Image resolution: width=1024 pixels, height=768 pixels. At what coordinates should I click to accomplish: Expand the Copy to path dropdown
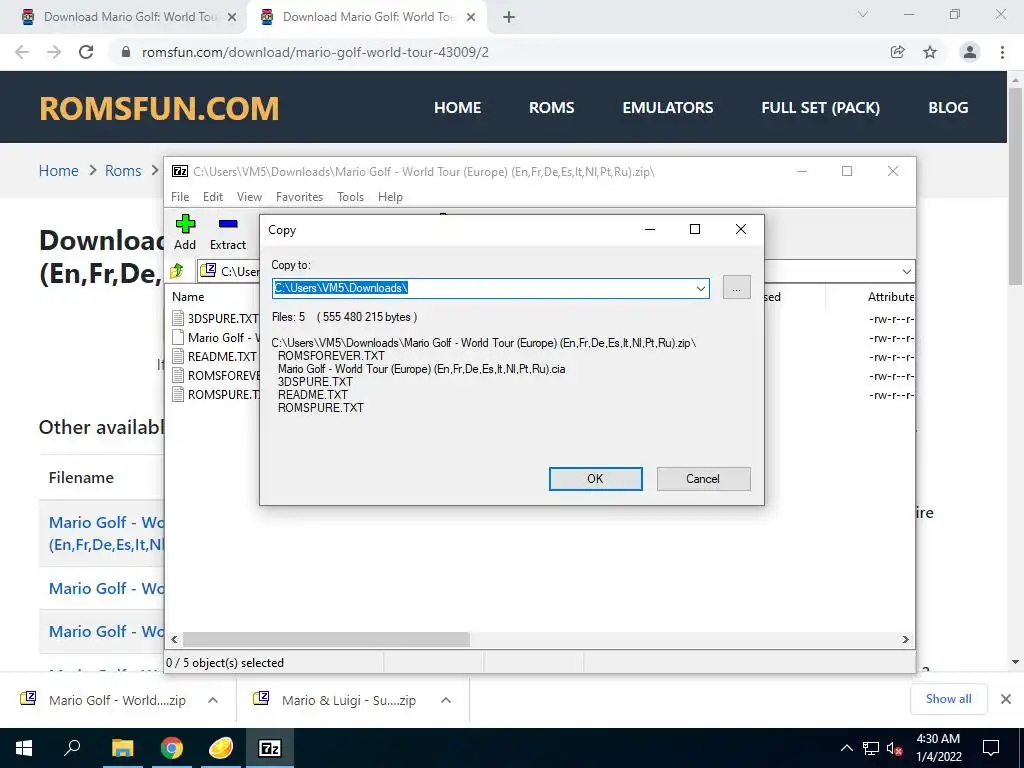[x=701, y=288]
